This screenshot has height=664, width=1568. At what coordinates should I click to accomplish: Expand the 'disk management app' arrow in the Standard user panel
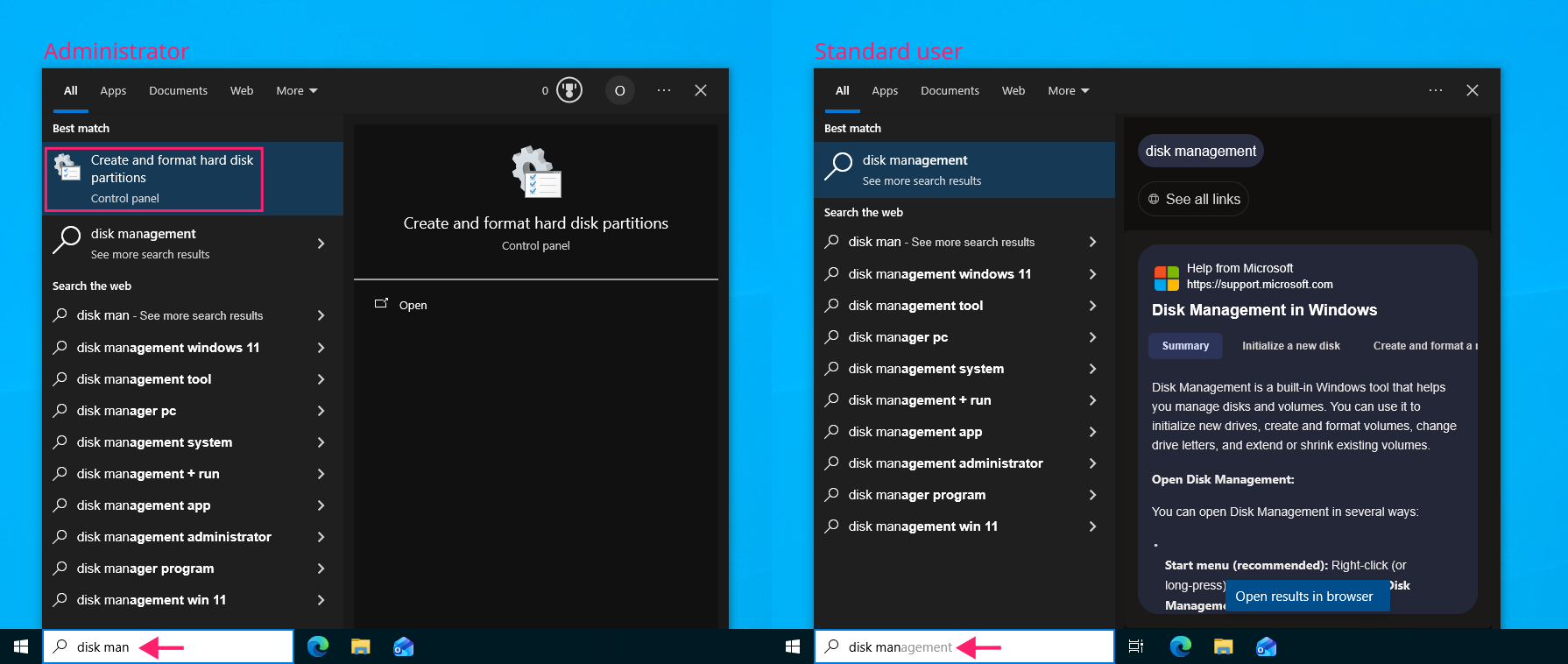[1093, 432]
